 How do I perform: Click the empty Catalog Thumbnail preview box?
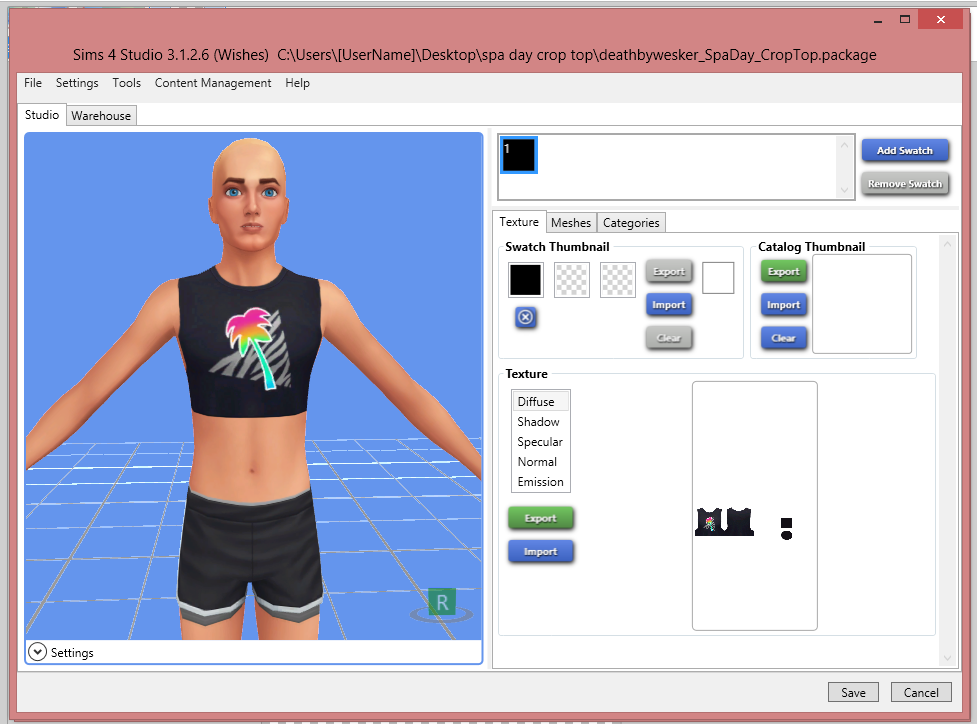(x=862, y=304)
